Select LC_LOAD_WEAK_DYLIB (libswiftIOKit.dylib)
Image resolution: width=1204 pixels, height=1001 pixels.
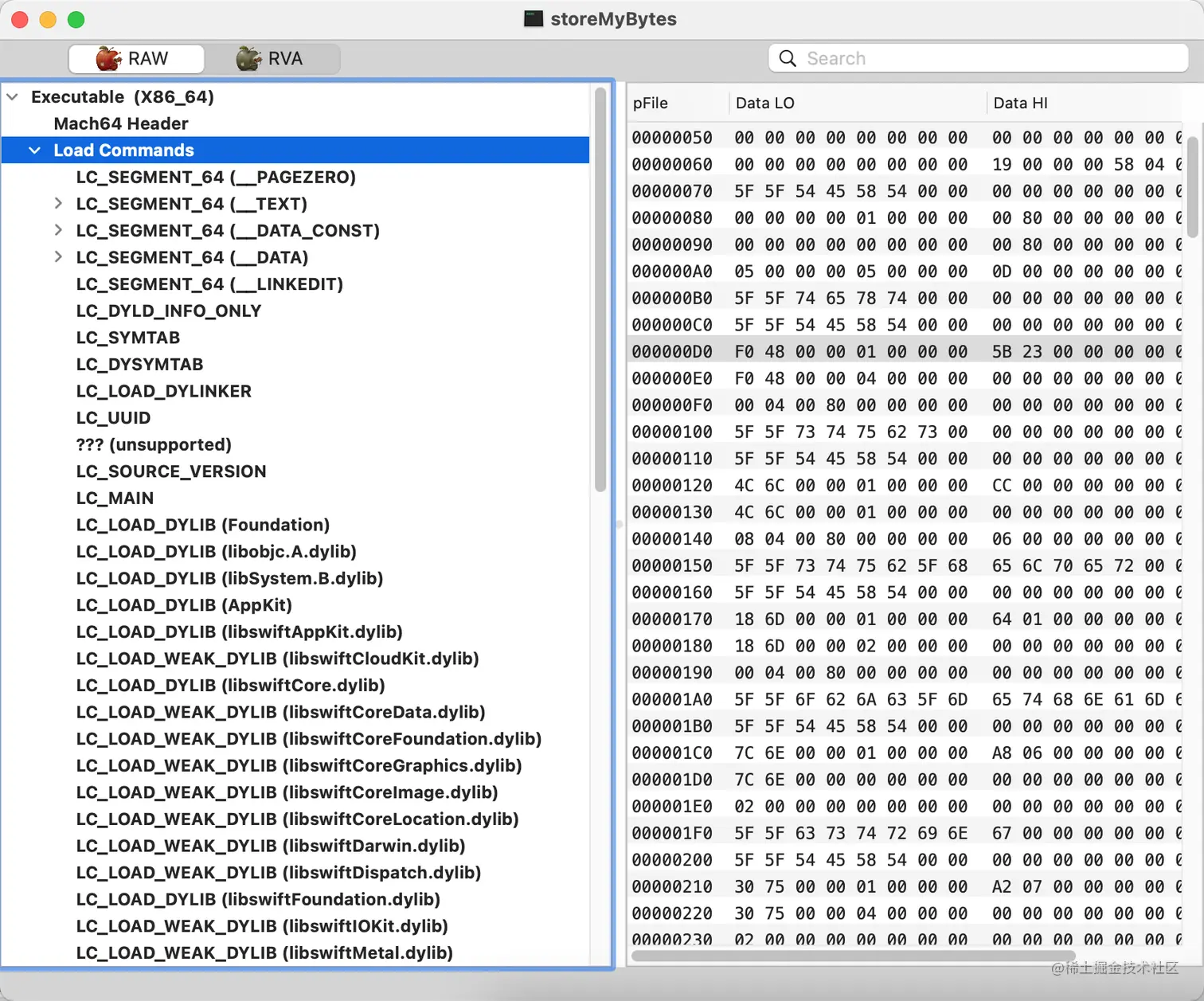262,926
